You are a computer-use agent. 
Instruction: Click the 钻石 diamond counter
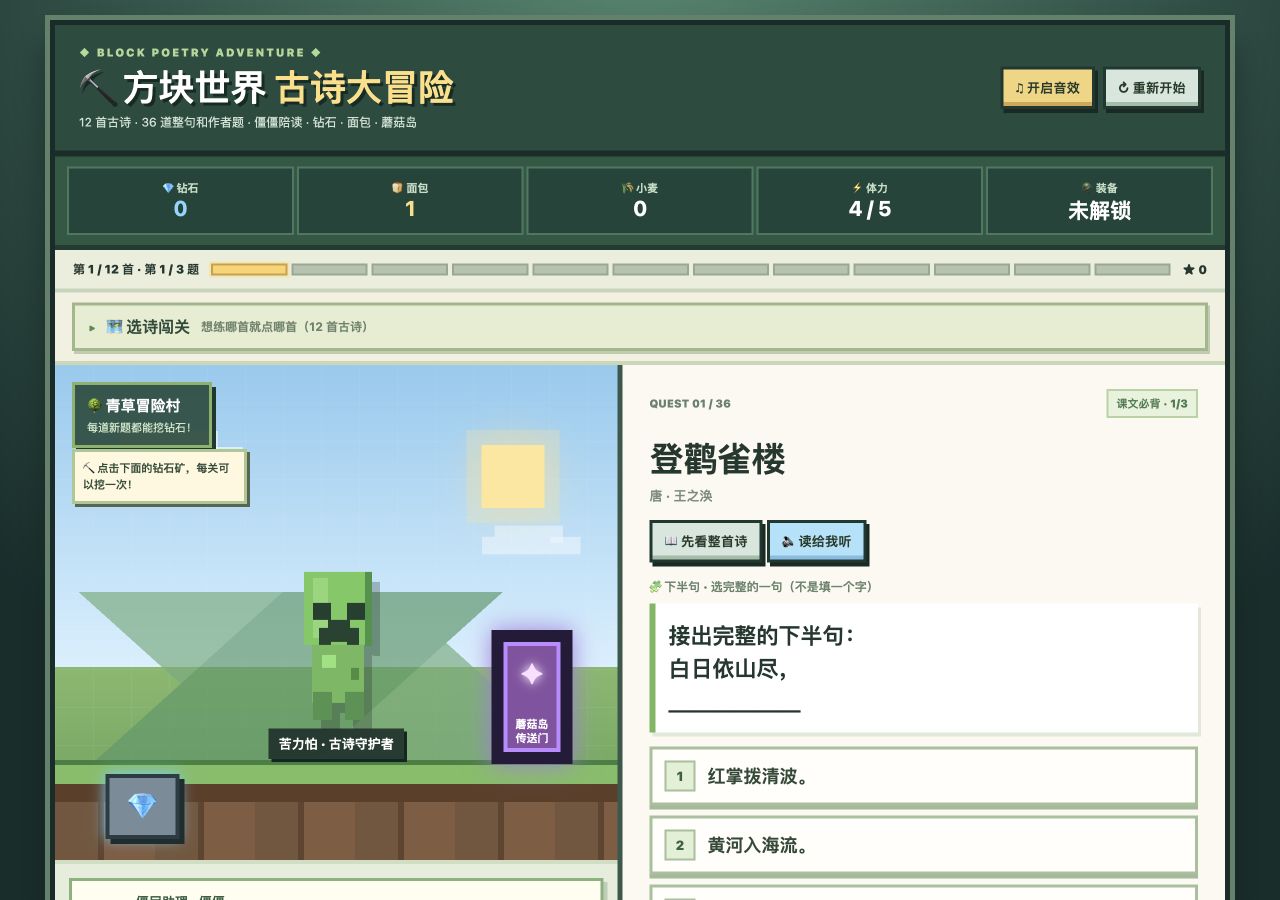[x=180, y=200]
